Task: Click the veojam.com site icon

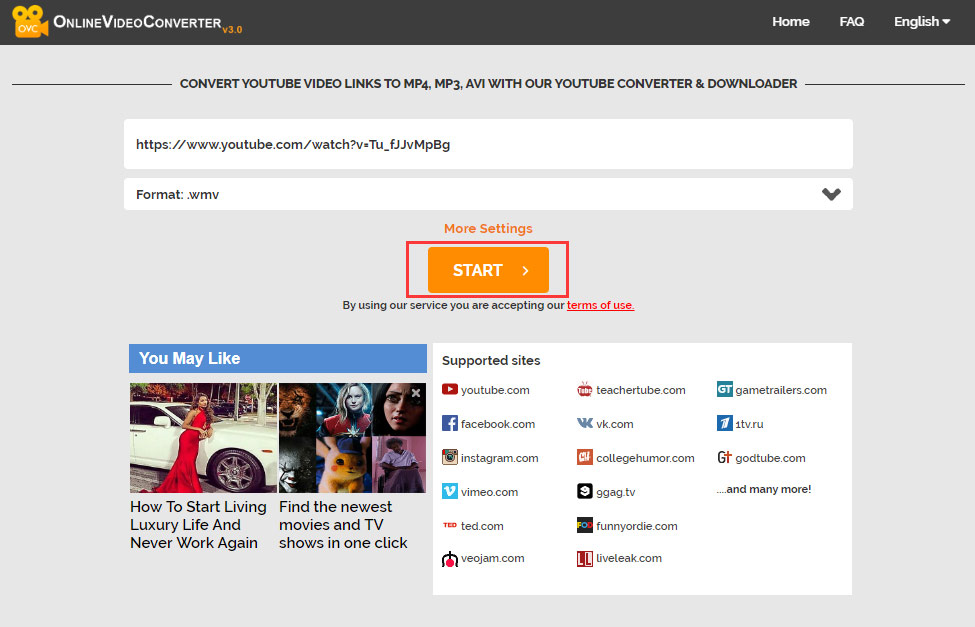Action: (450, 559)
